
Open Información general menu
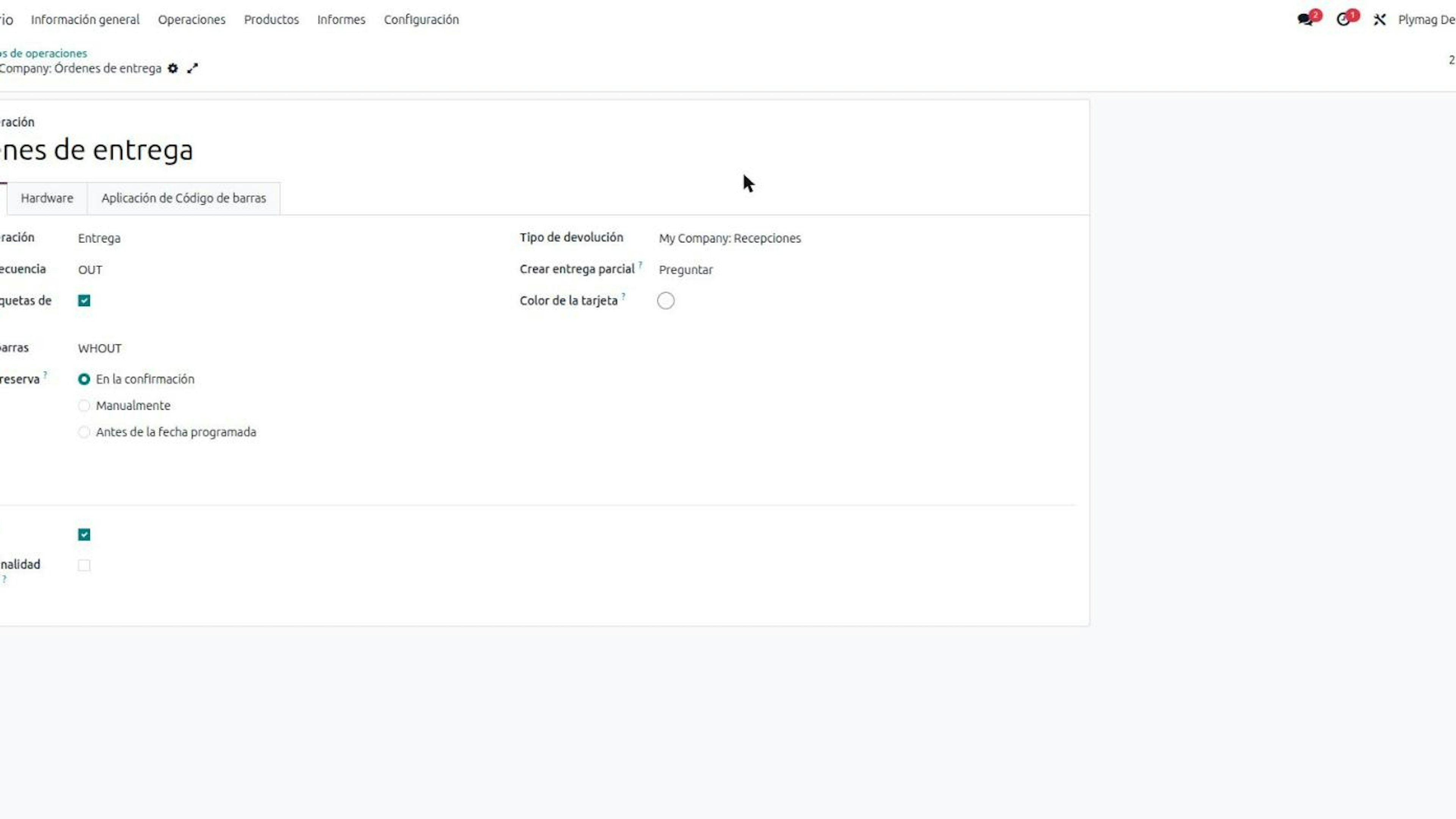(85, 20)
